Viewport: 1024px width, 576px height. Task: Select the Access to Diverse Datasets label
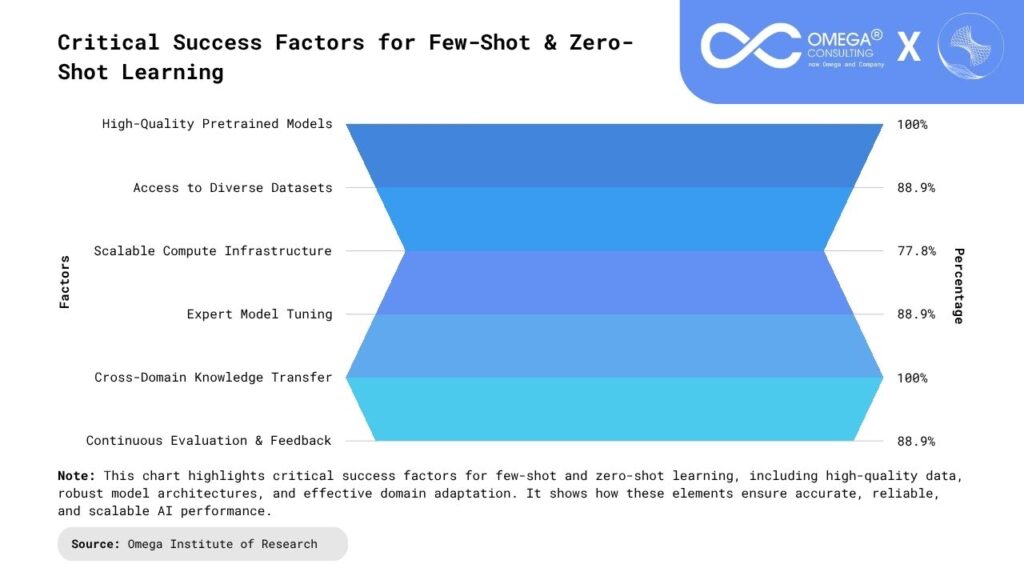(232, 187)
